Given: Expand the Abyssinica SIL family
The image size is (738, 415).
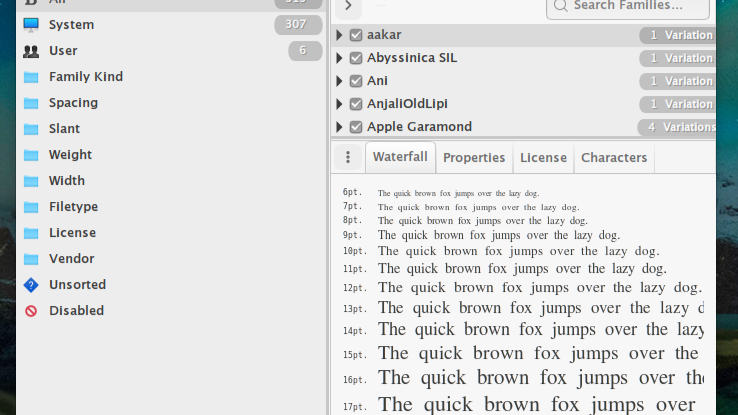Looking at the screenshot, I should 339,58.
